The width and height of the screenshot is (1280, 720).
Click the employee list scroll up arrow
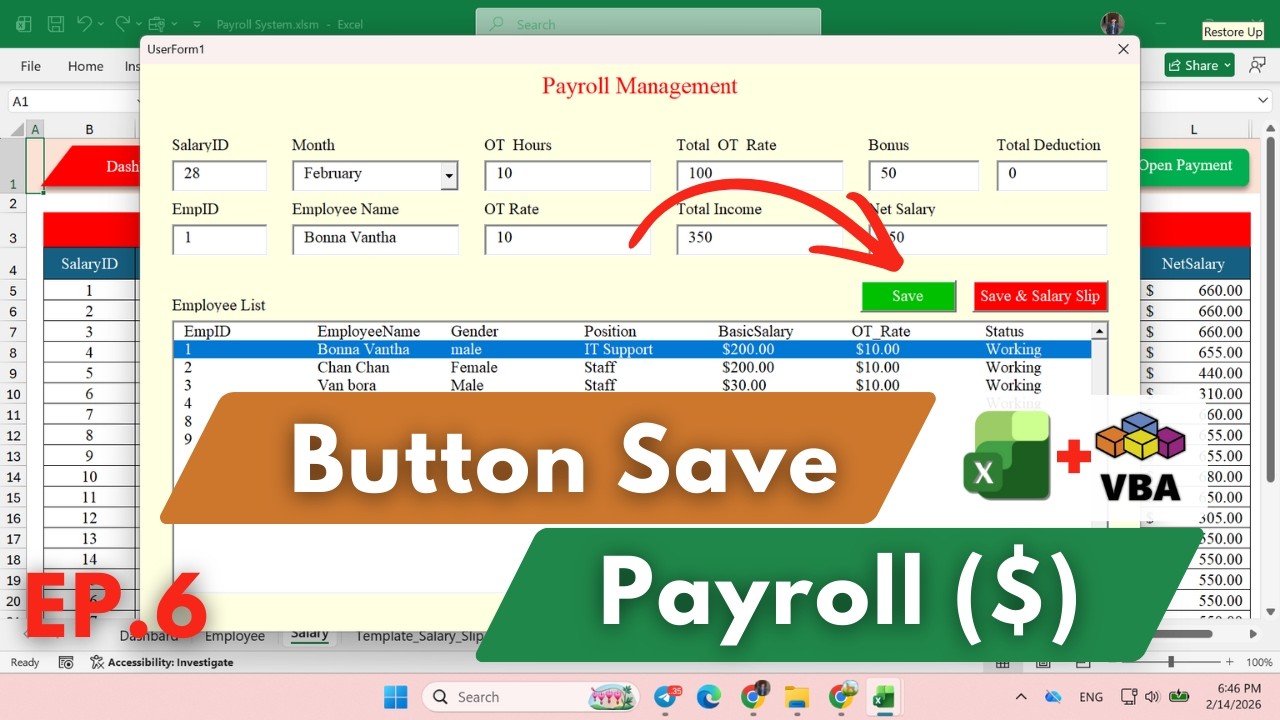[1100, 331]
